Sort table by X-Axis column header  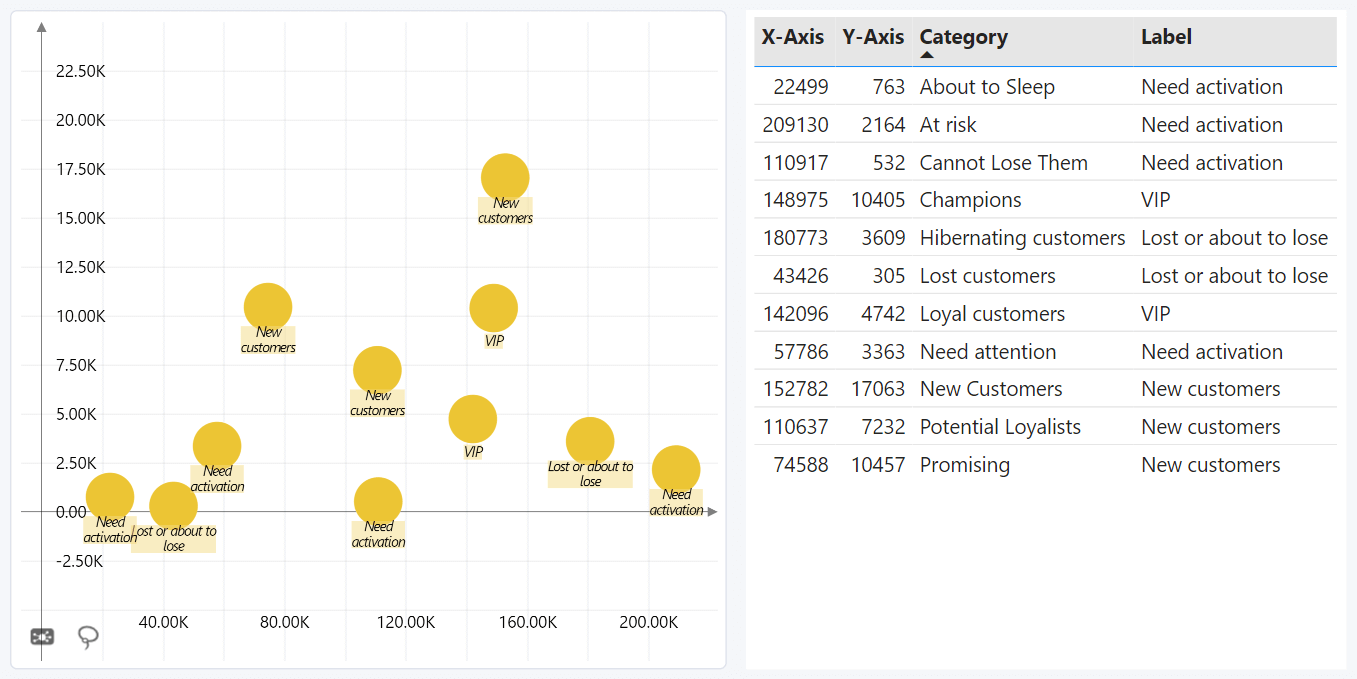(792, 37)
